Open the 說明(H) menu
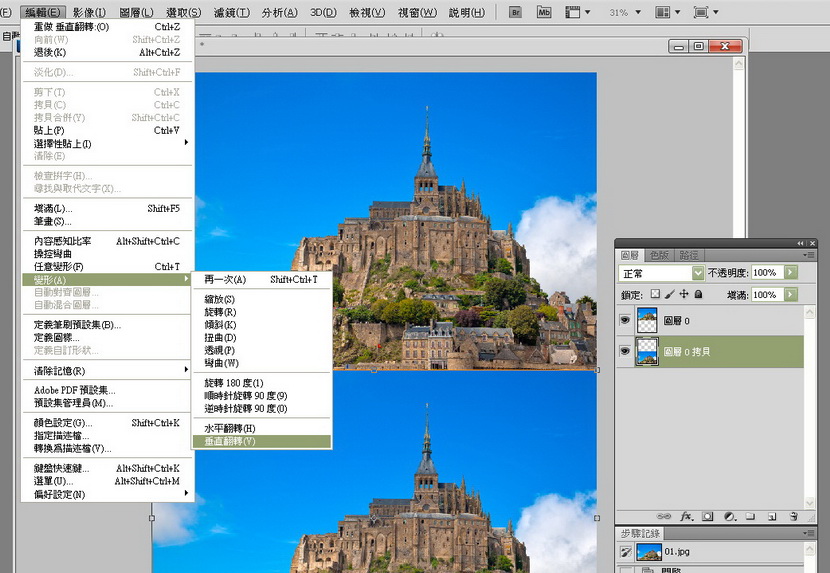This screenshot has height=573, width=830. point(466,12)
